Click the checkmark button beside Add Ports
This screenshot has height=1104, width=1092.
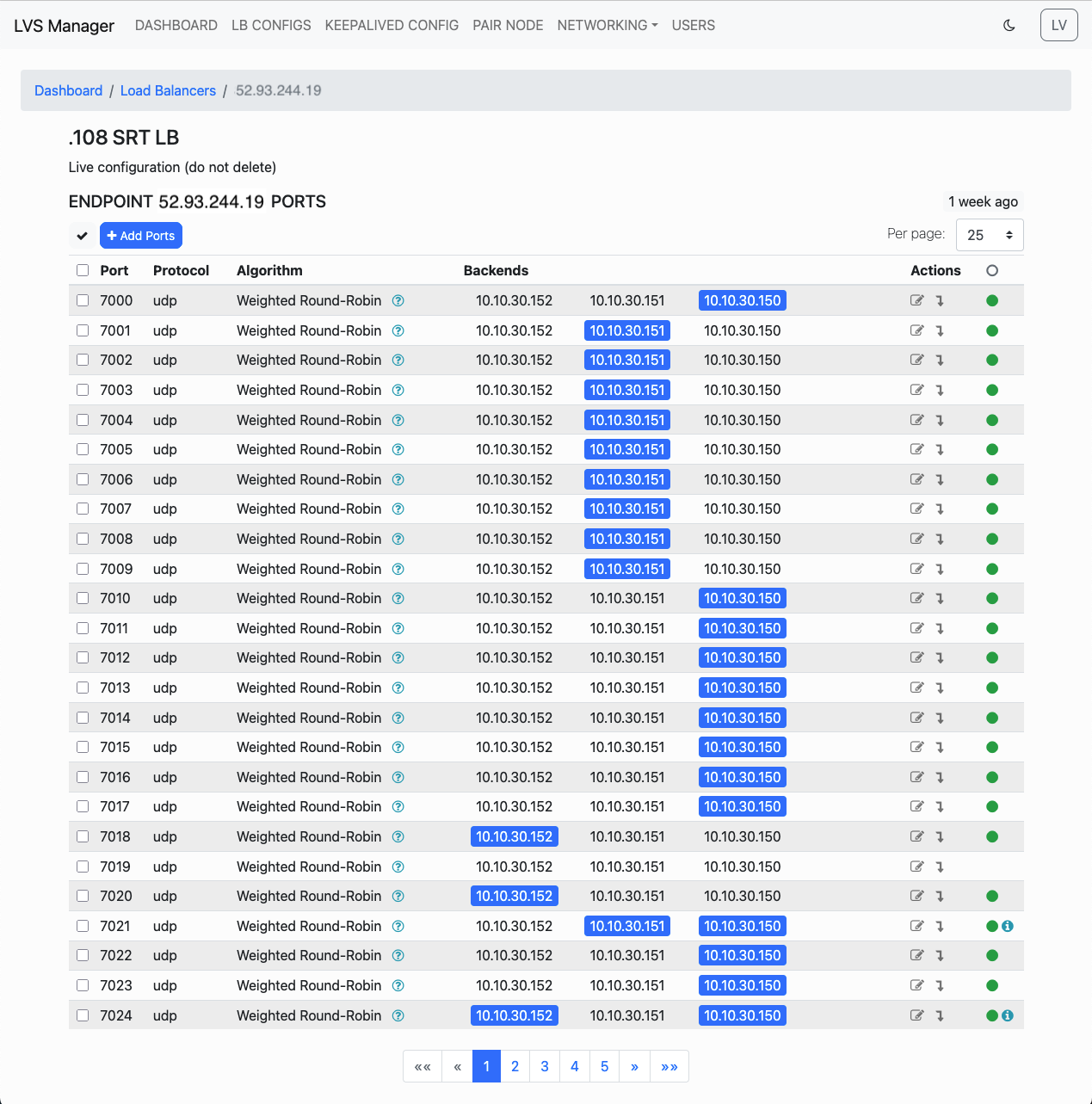coord(82,235)
